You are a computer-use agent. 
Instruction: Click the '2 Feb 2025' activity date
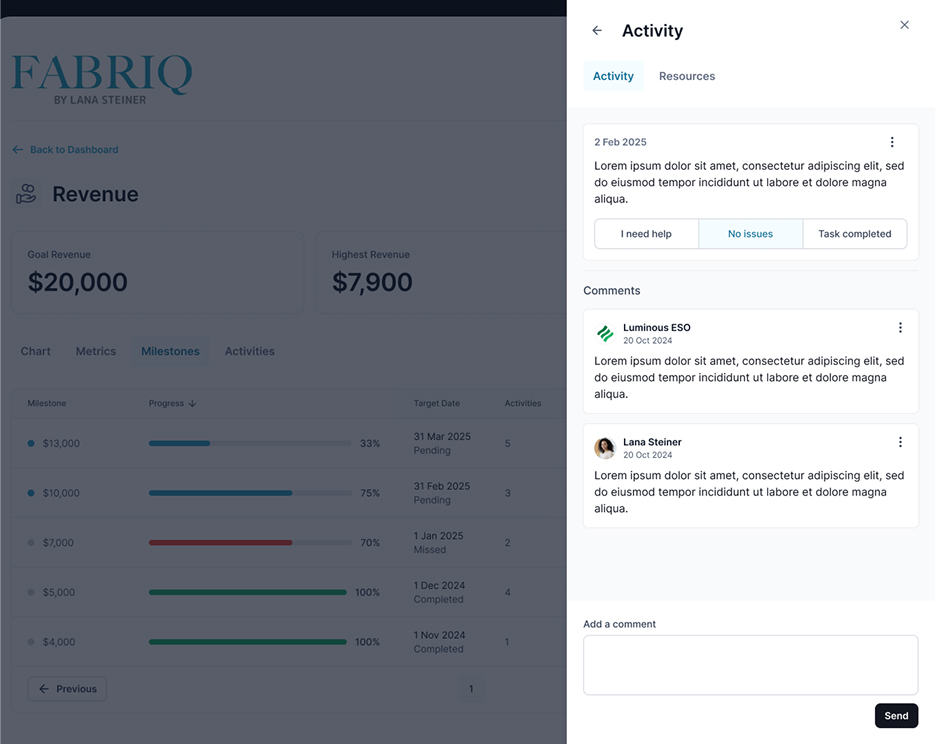pyautogui.click(x=620, y=142)
